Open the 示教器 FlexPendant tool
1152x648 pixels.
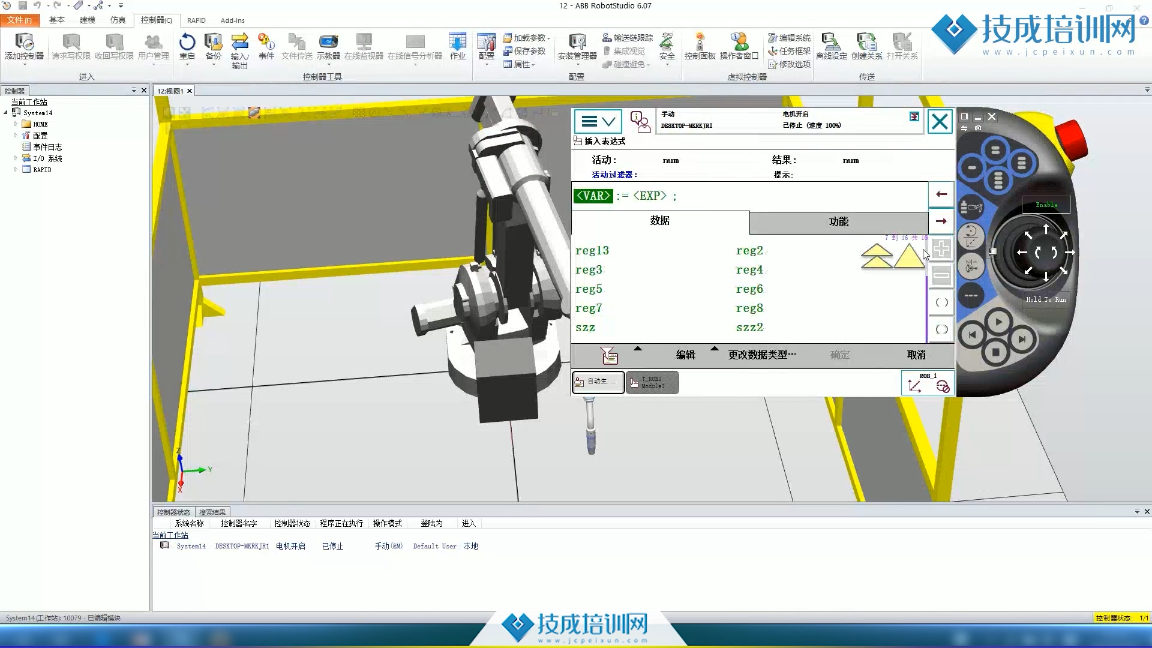pyautogui.click(x=328, y=46)
